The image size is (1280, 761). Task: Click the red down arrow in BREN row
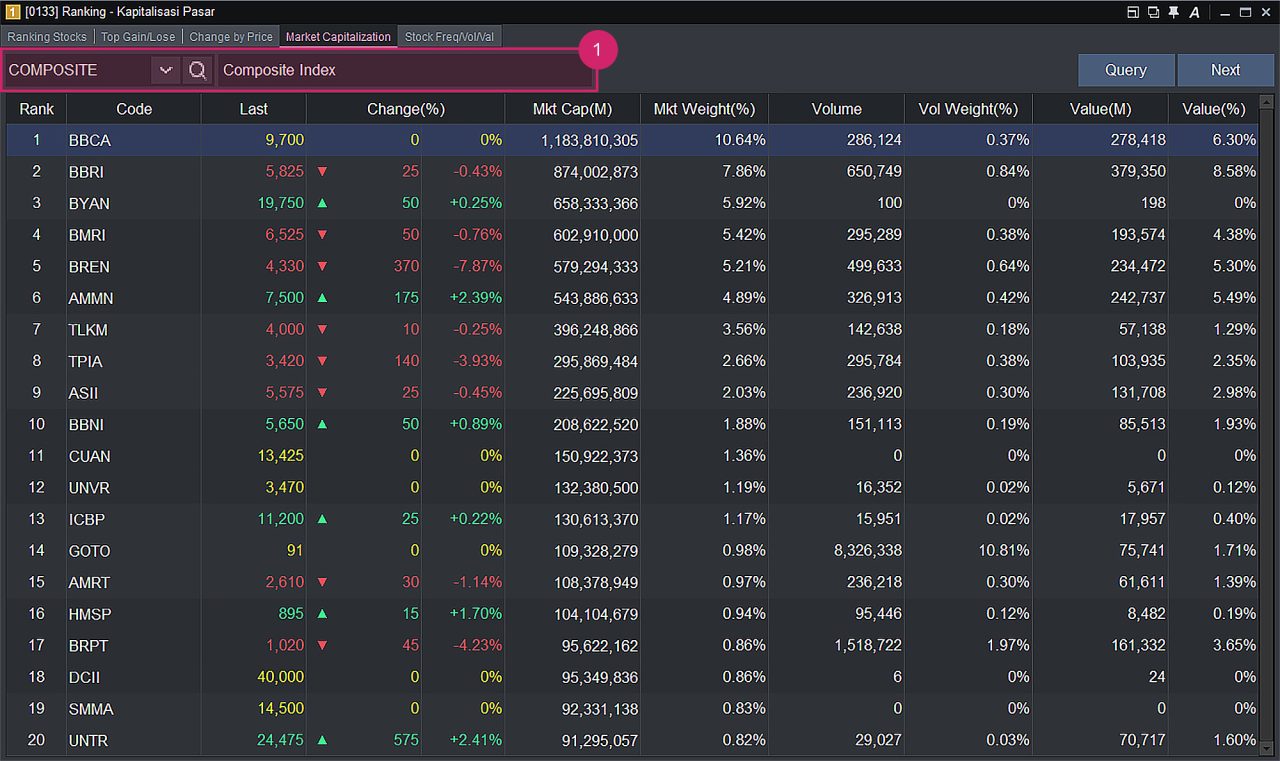click(322, 267)
